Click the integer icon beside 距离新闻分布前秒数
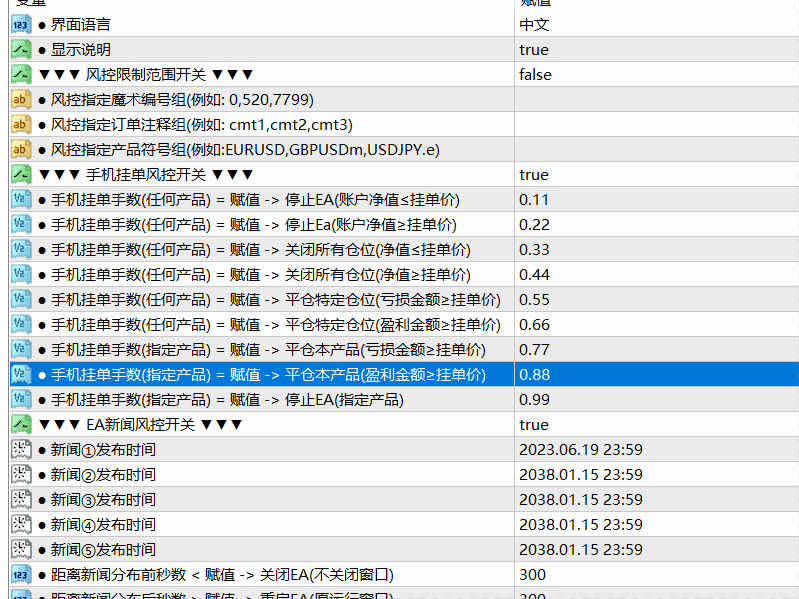799x599 pixels. pyautogui.click(x=21, y=574)
